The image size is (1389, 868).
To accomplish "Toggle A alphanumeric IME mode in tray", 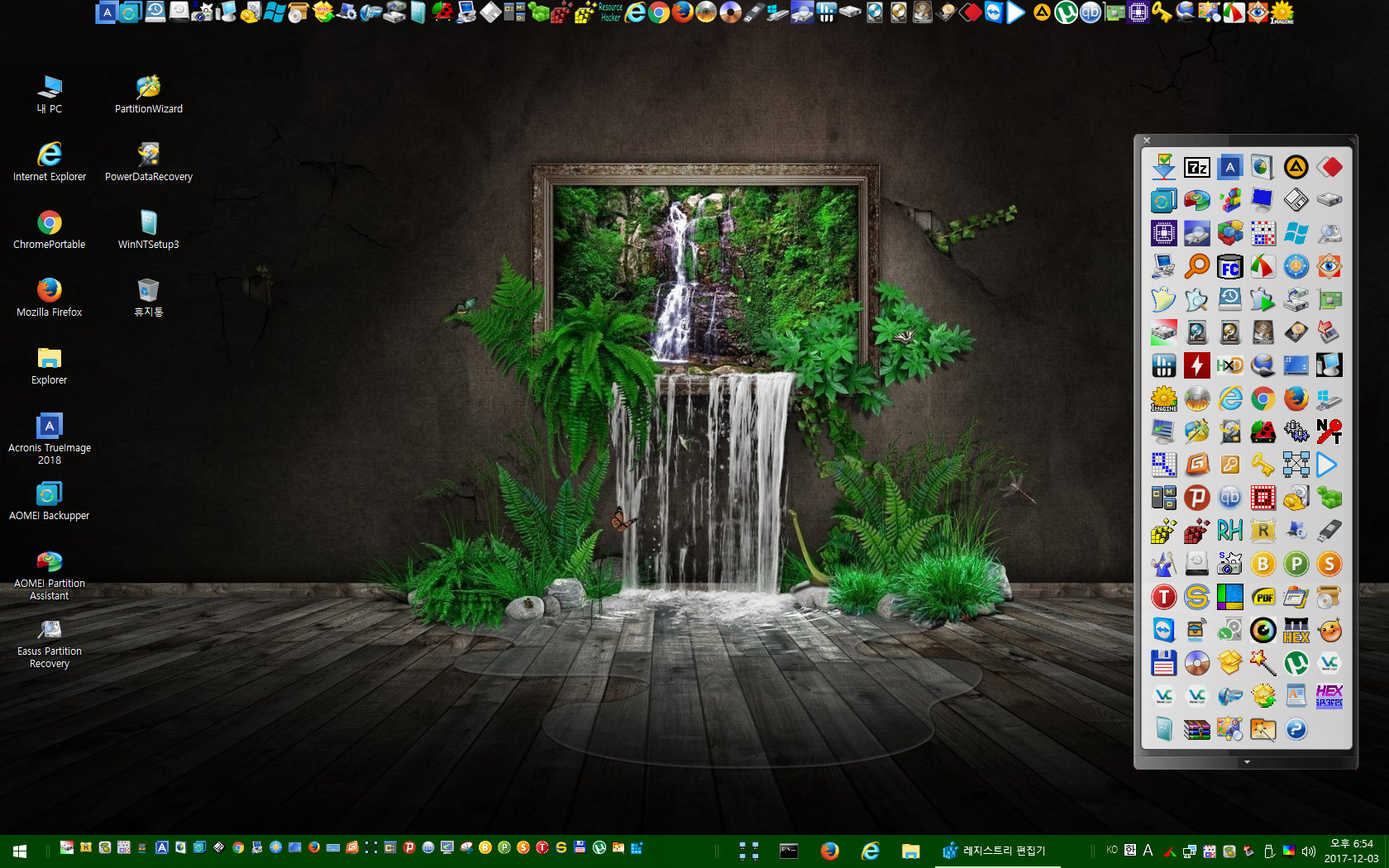I will pos(1148,850).
